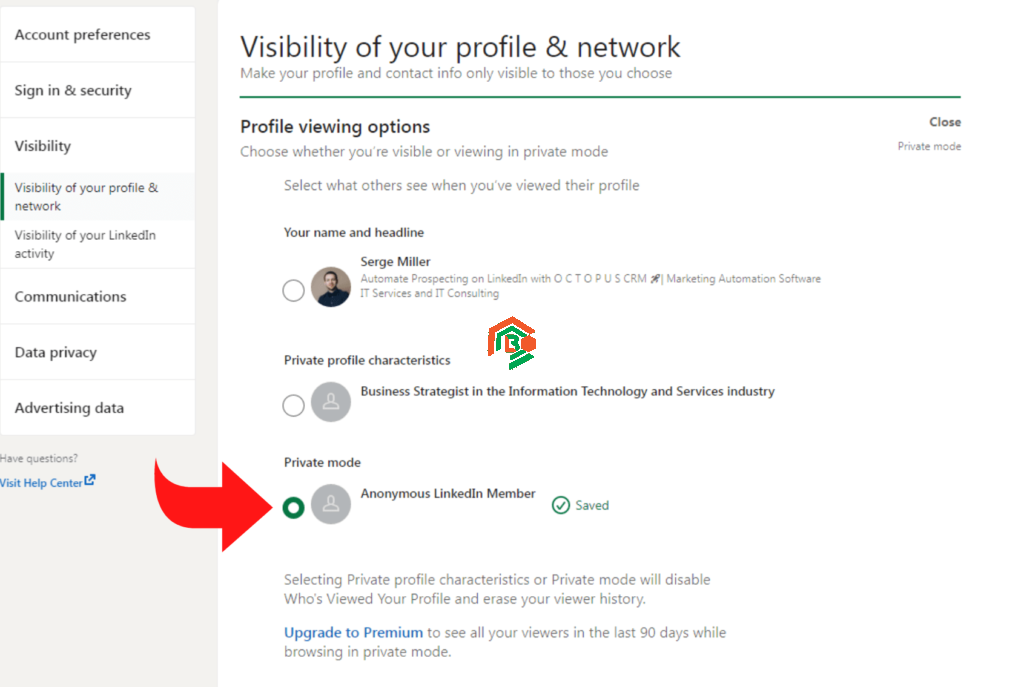The height and width of the screenshot is (687, 1024).
Task: Click the external link icon by Help Center
Action: pos(90,481)
